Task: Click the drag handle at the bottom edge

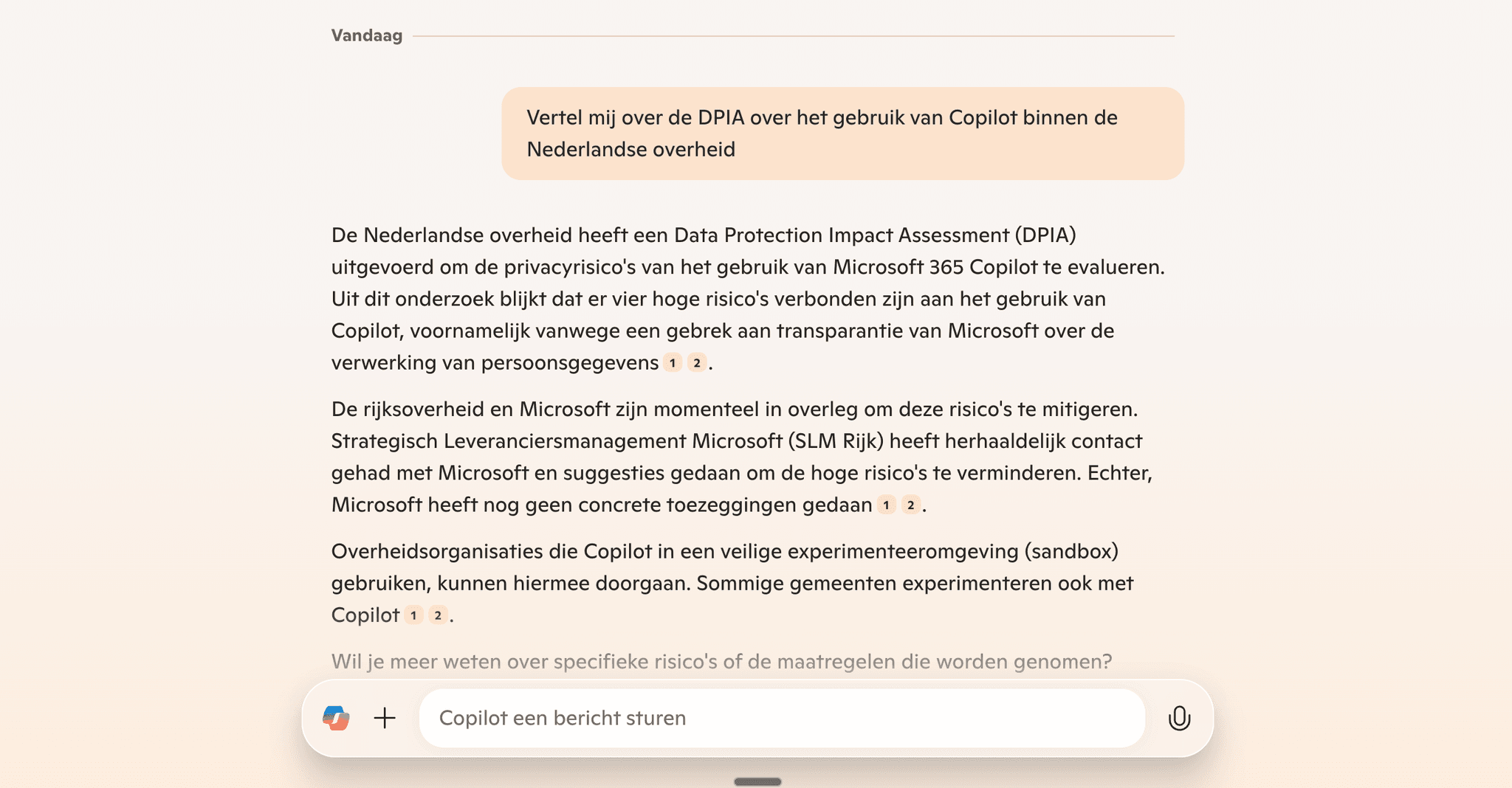Action: point(757,781)
